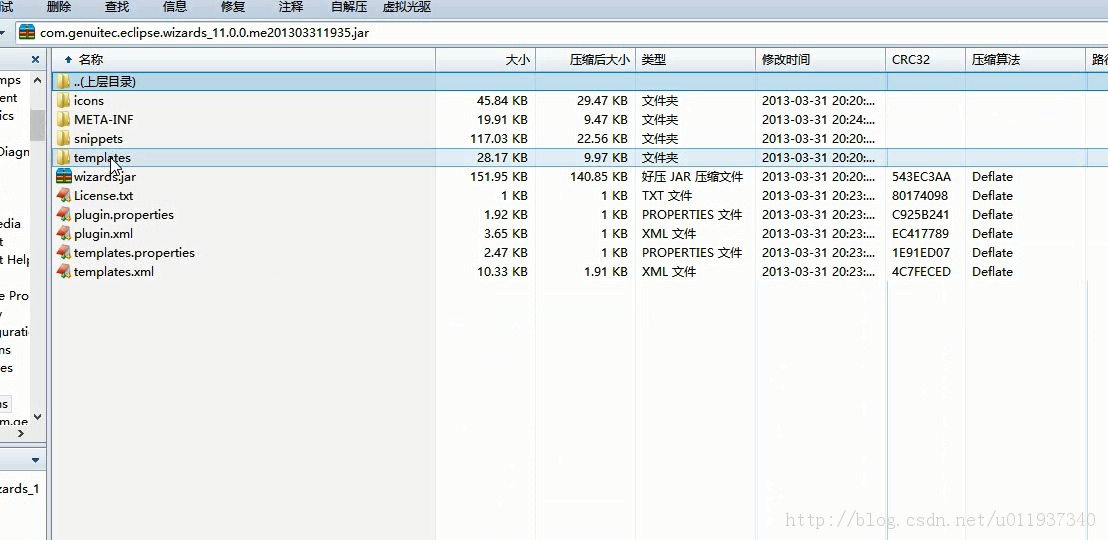Click the plugin.properties file icon

click(64, 215)
